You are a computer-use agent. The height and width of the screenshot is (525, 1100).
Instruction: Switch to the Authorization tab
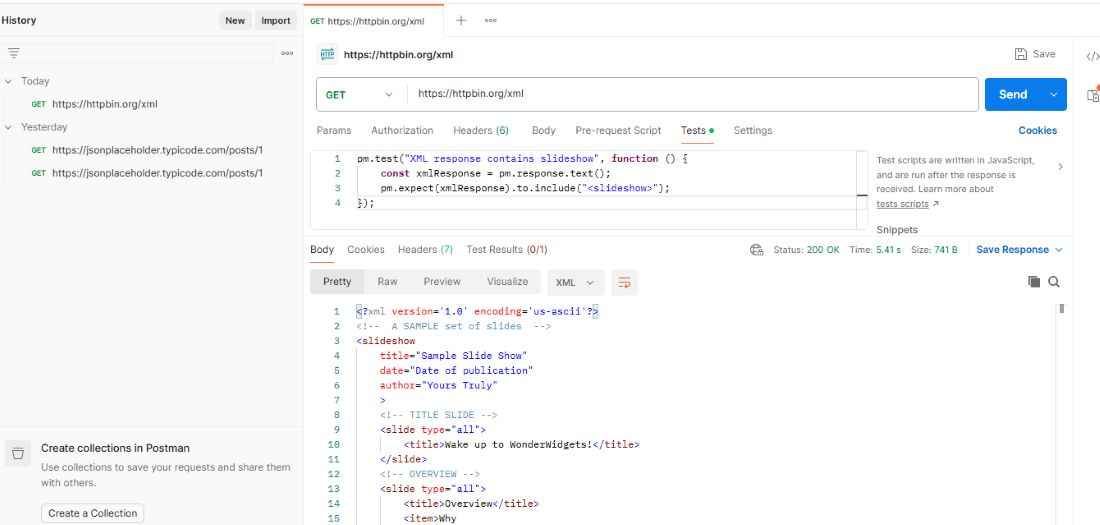coord(402,131)
